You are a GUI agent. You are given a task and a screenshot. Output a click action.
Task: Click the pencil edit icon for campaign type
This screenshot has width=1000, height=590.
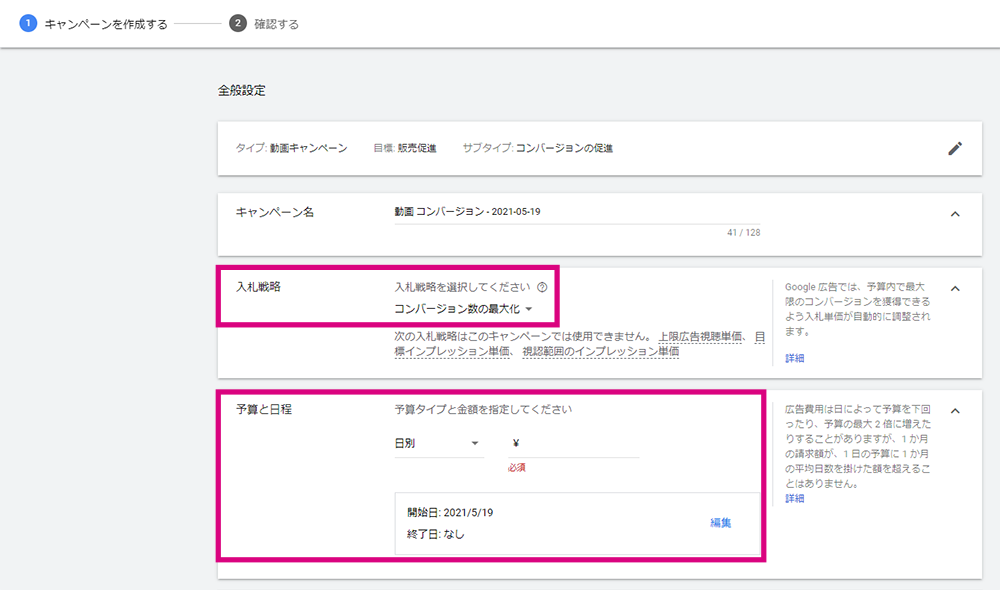point(955,149)
